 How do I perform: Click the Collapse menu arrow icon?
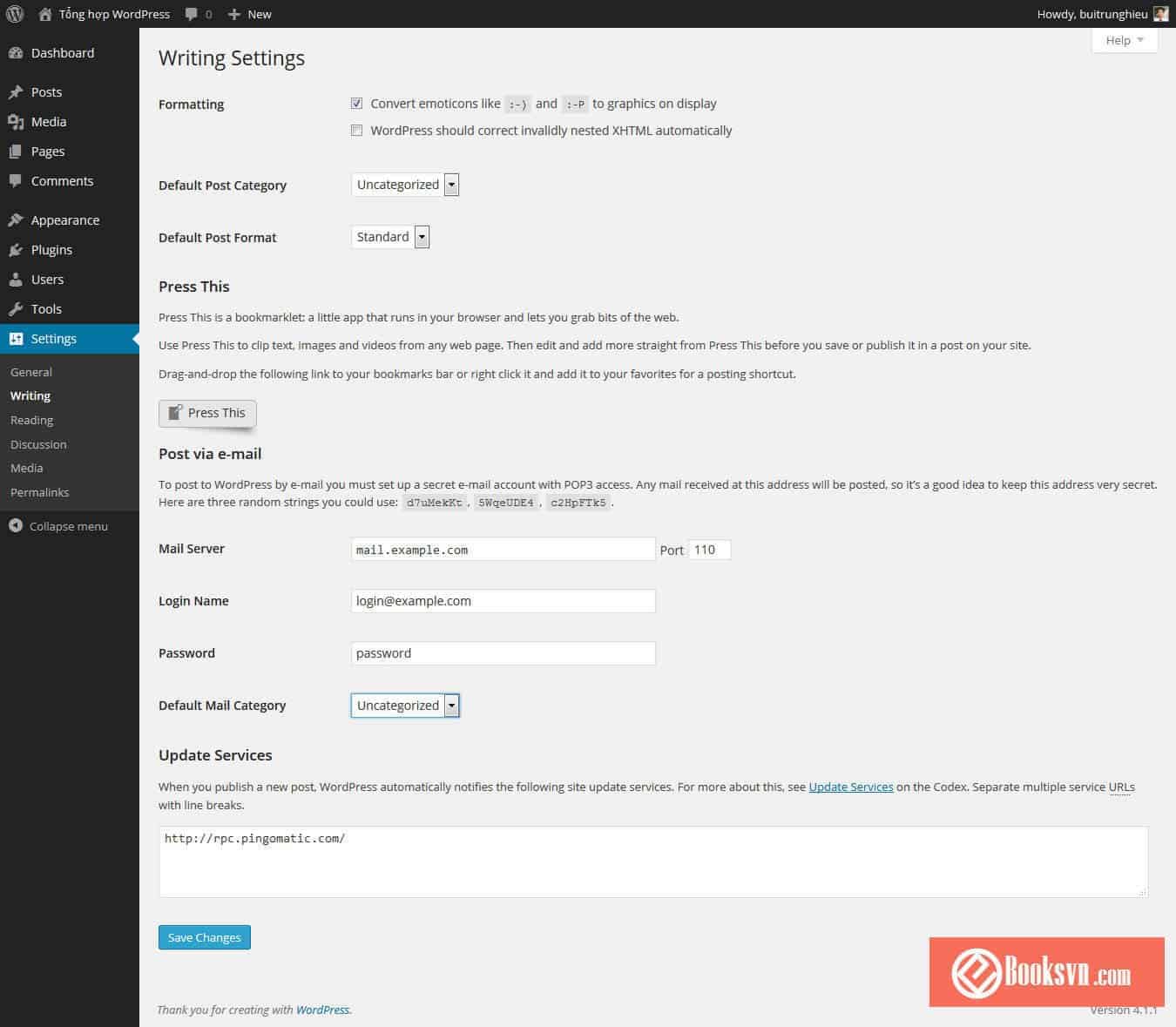point(16,526)
